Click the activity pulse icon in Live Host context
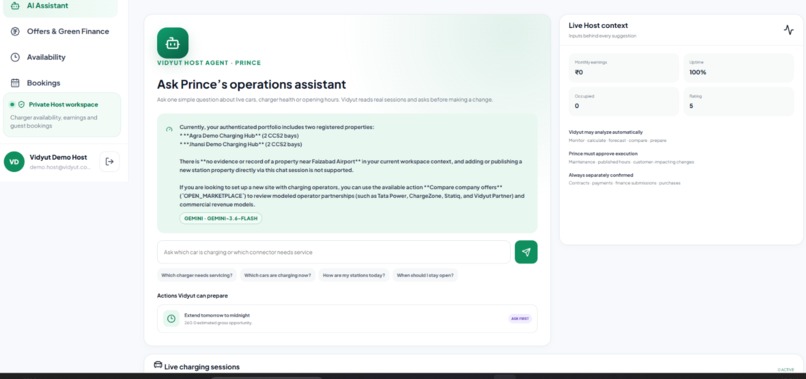 point(789,30)
